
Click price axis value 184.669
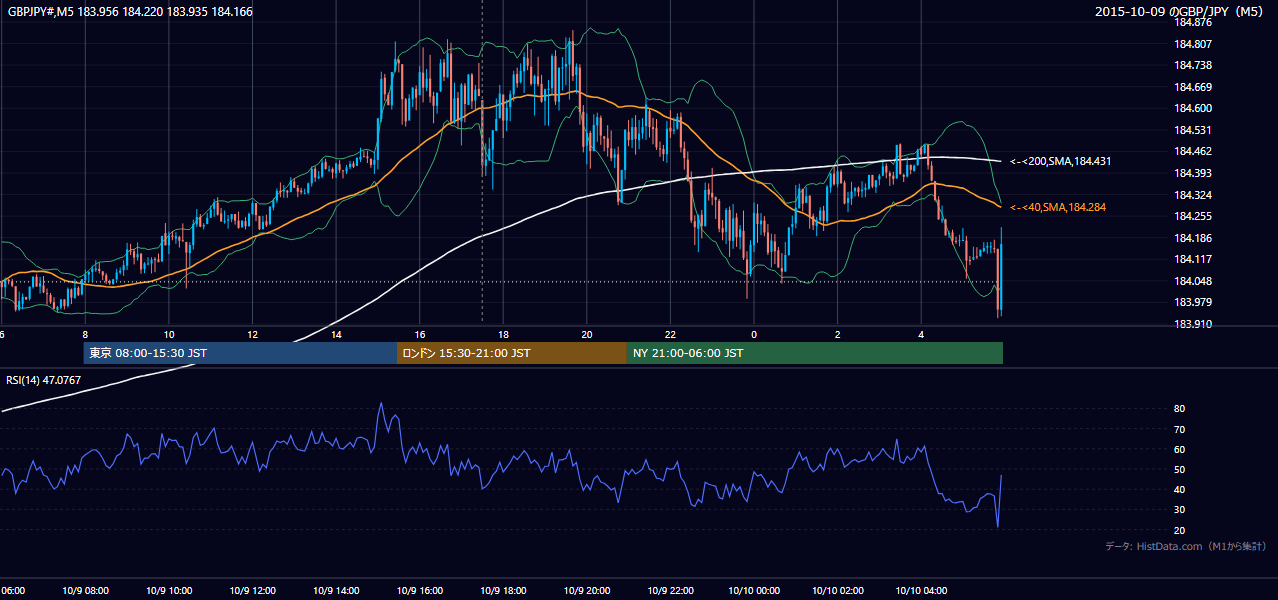pos(1192,87)
